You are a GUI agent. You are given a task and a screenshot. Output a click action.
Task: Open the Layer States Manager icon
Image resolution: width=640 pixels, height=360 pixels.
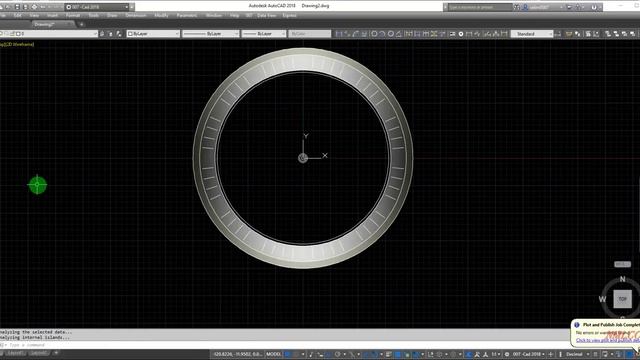click(119, 34)
